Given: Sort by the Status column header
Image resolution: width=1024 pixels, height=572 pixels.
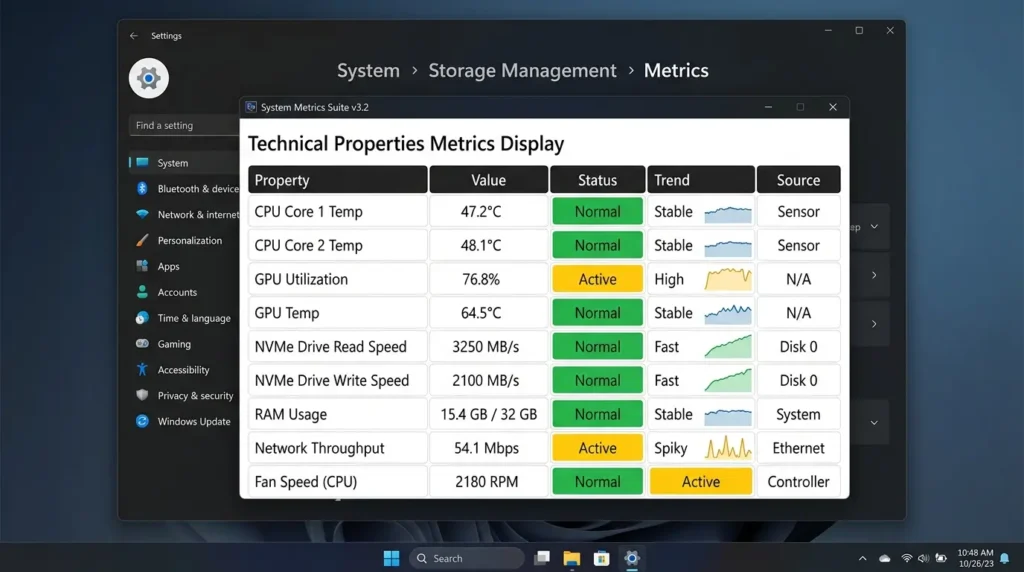Looking at the screenshot, I should coord(598,180).
